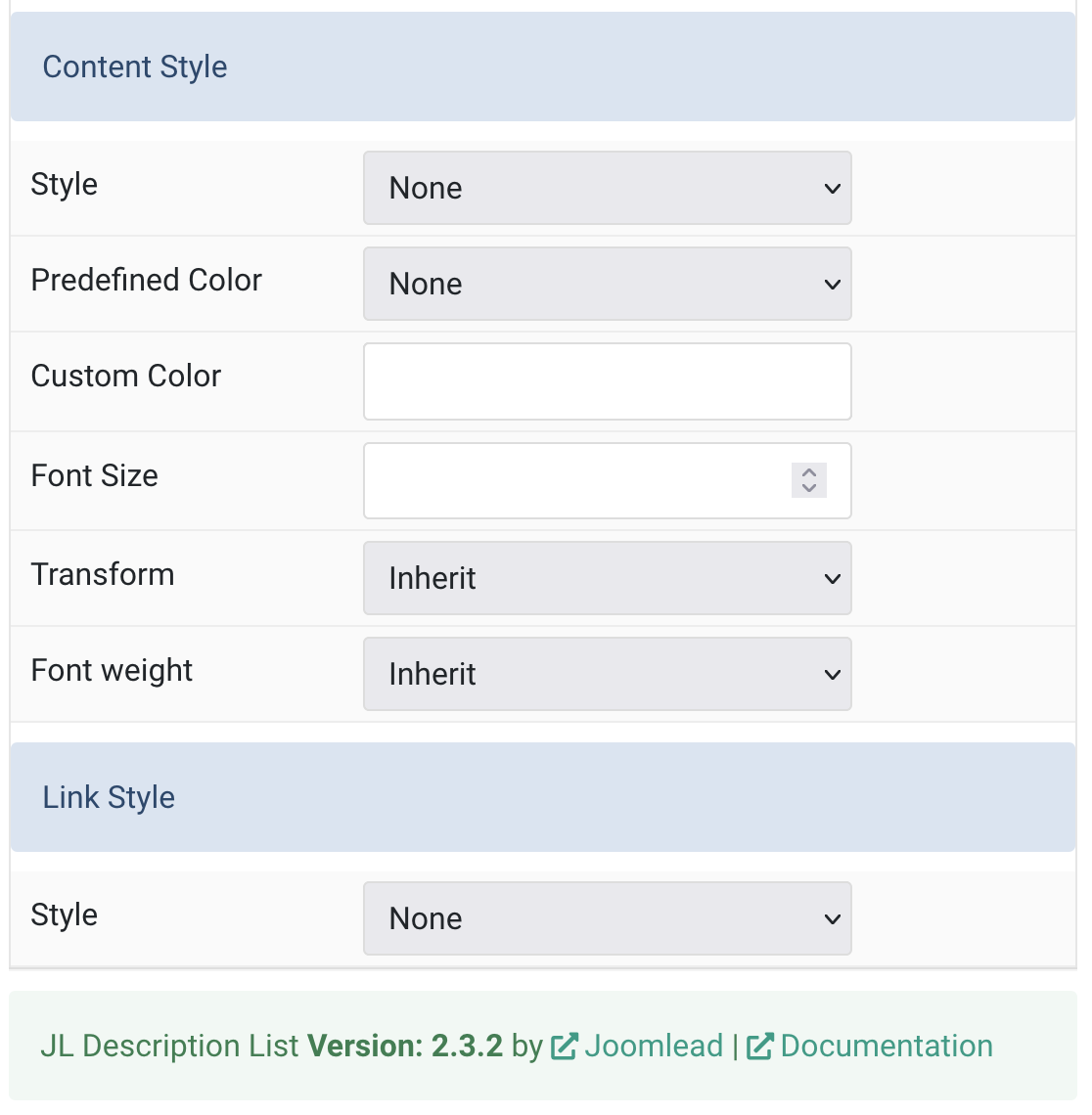The width and height of the screenshot is (1092, 1115).
Task: Open the Transform dropdown
Action: (607, 578)
